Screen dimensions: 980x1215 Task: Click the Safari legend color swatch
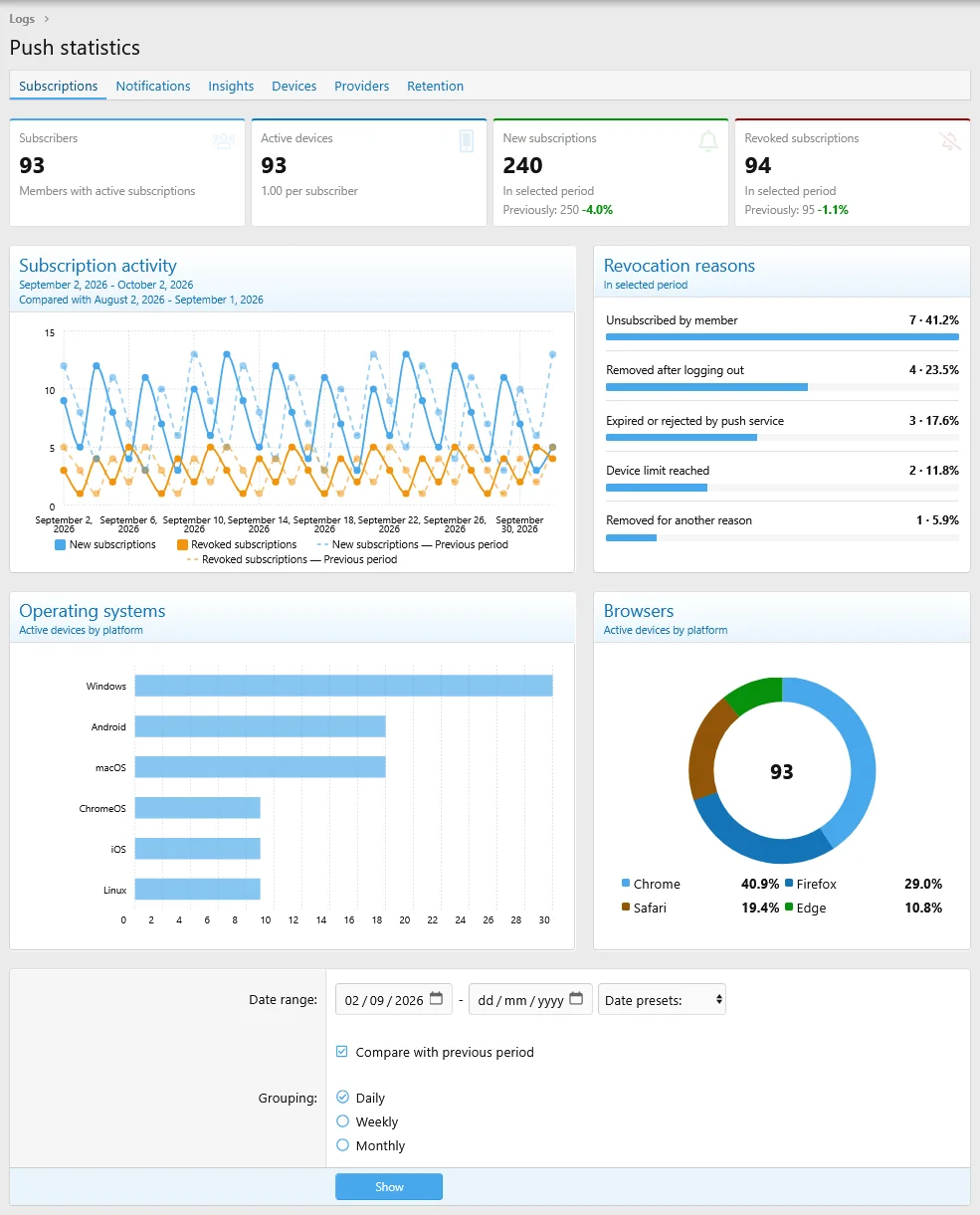click(626, 907)
